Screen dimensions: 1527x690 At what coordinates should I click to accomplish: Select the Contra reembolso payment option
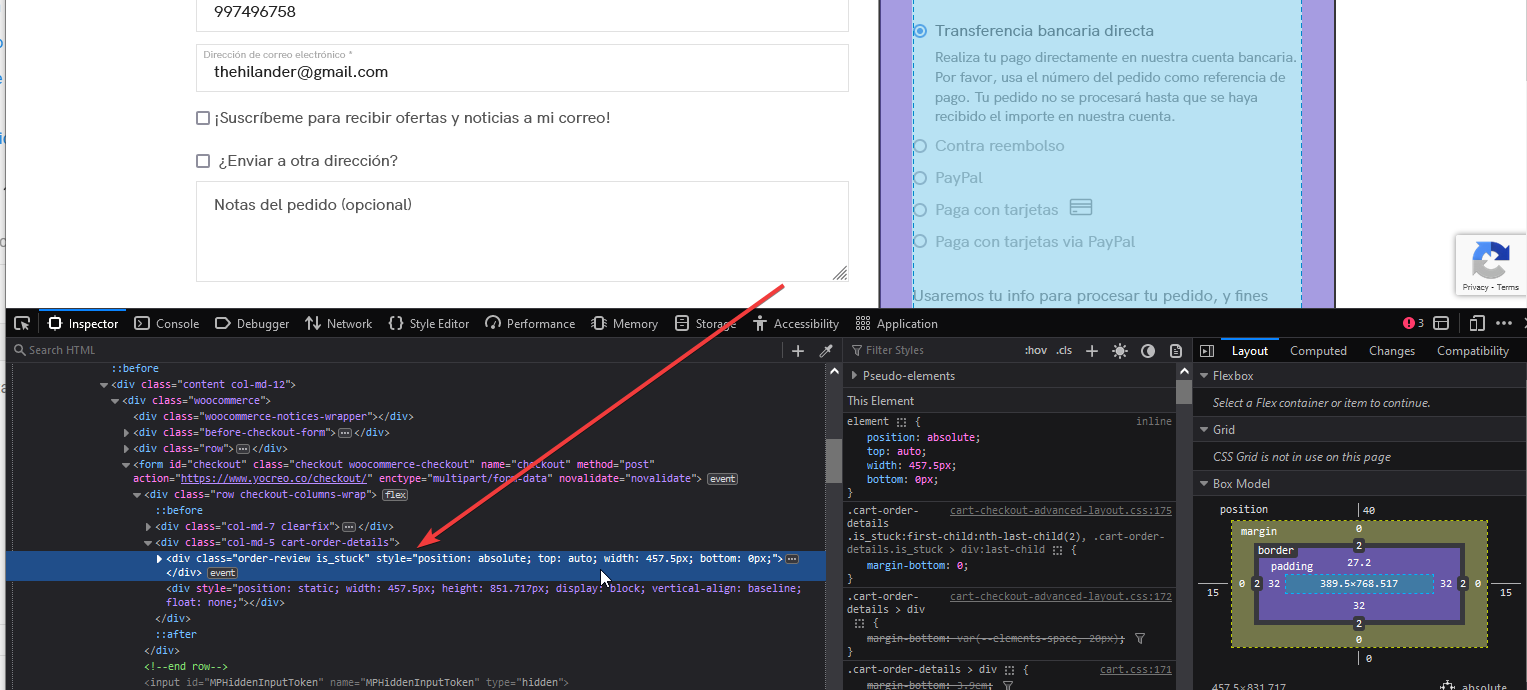pyautogui.click(x=920, y=146)
